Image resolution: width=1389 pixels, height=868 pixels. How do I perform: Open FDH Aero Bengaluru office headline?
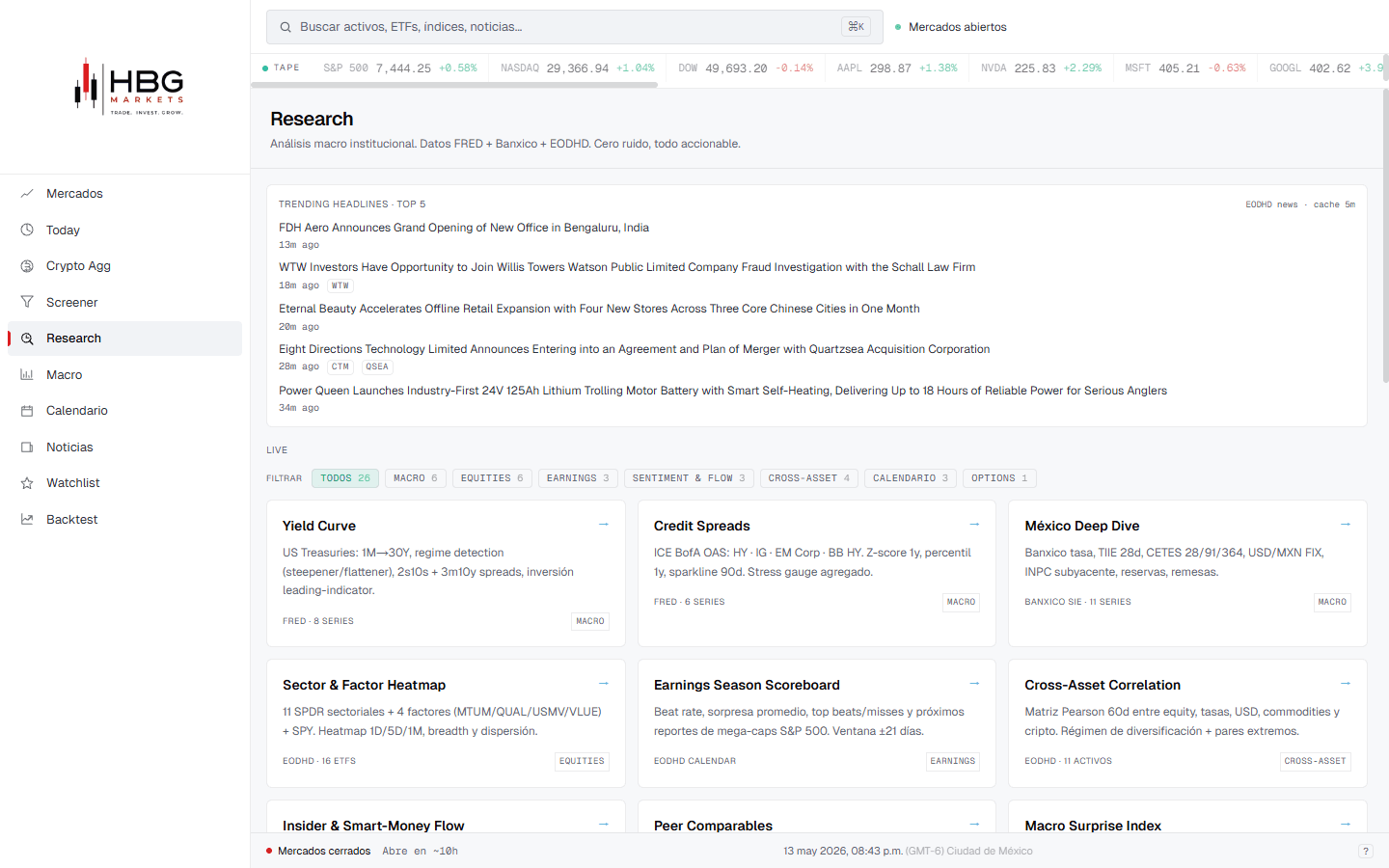point(464,228)
